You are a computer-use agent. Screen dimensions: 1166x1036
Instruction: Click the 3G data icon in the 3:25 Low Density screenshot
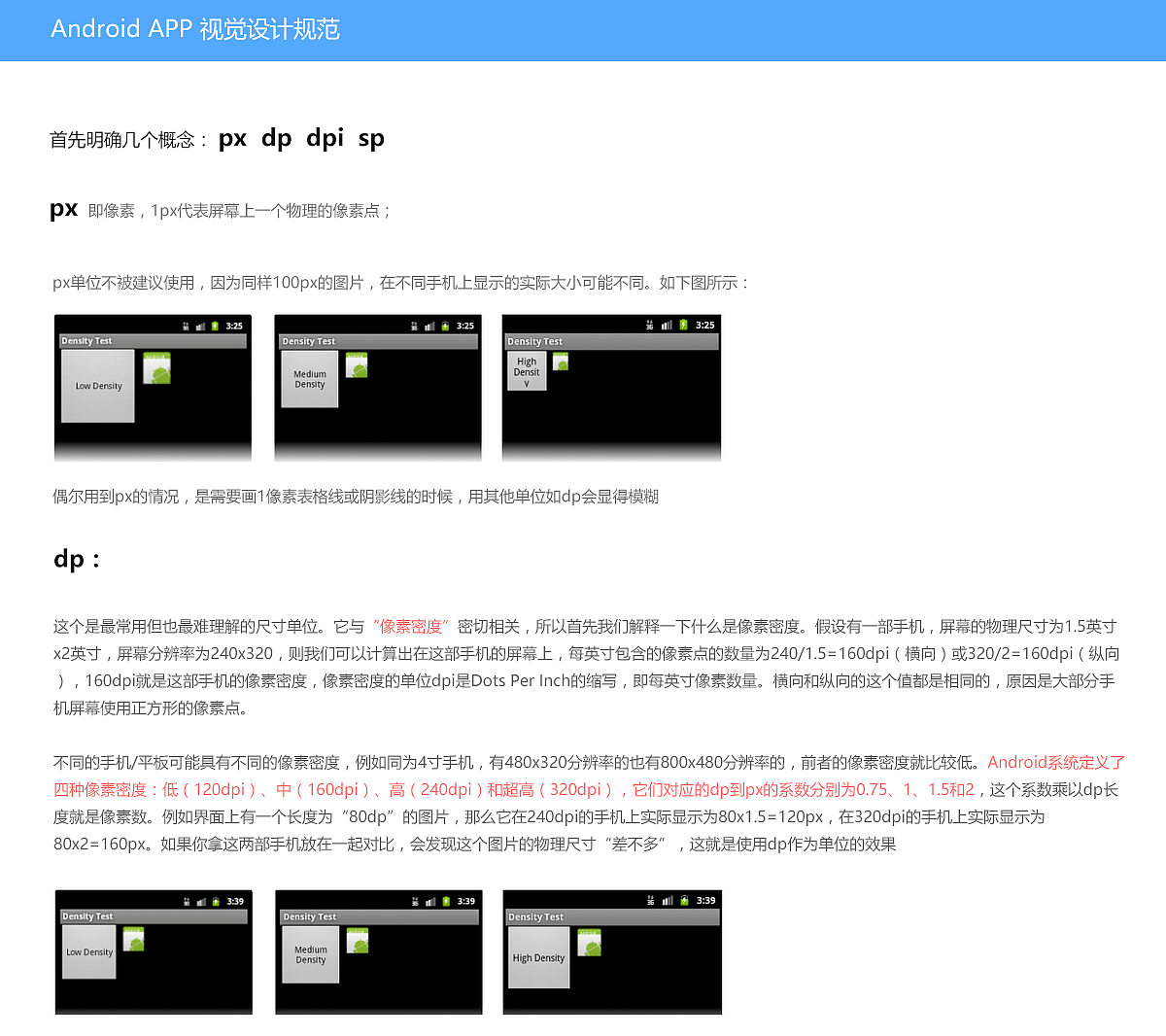(x=186, y=327)
